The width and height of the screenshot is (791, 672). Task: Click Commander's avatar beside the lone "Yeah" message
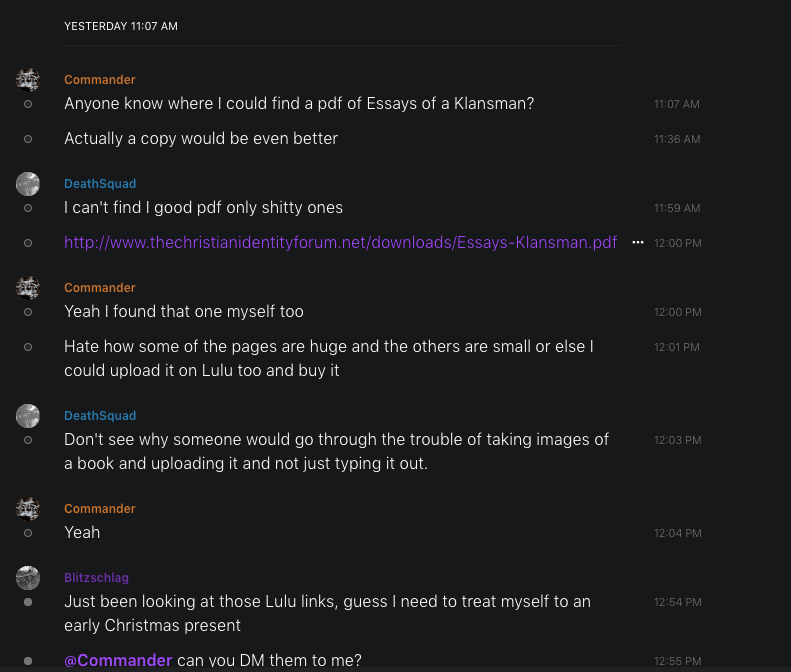click(x=28, y=509)
